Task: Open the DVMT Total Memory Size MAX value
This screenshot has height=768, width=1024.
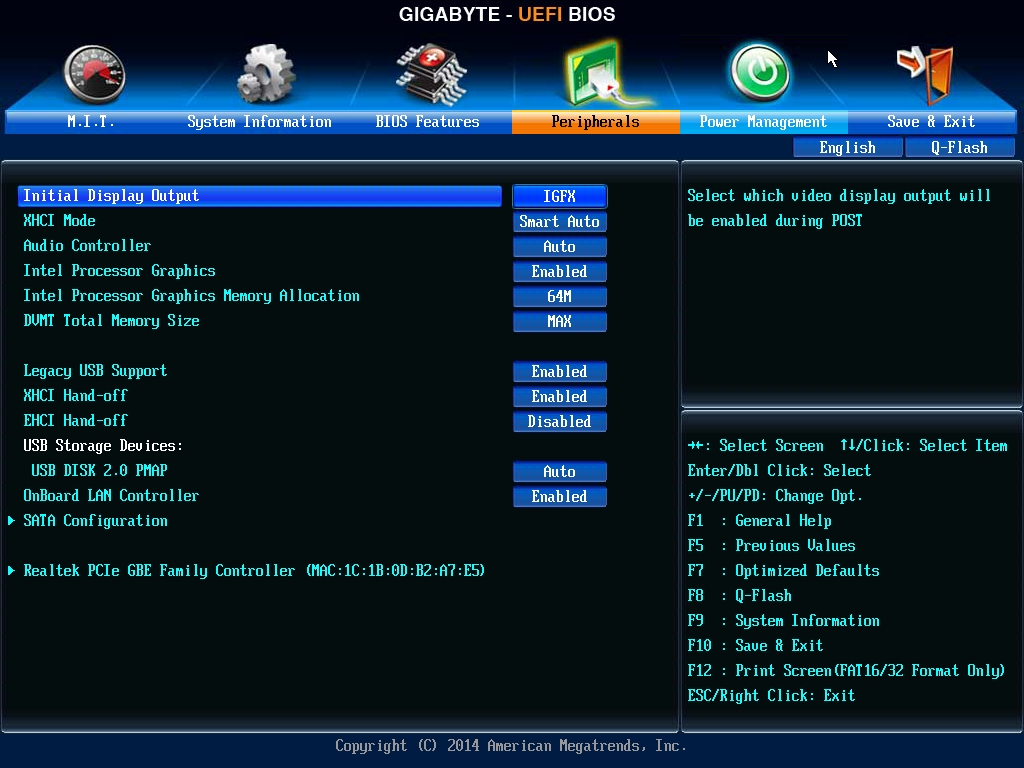Action: (560, 321)
